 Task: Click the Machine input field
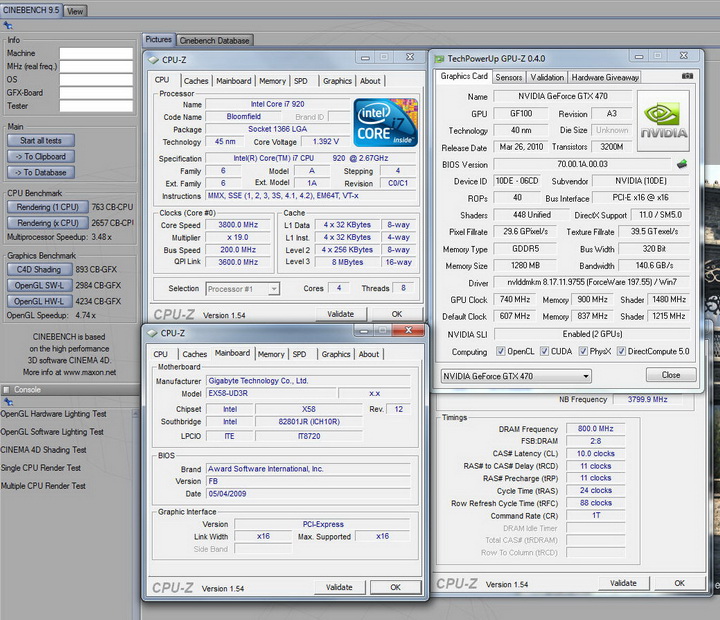click(96, 53)
